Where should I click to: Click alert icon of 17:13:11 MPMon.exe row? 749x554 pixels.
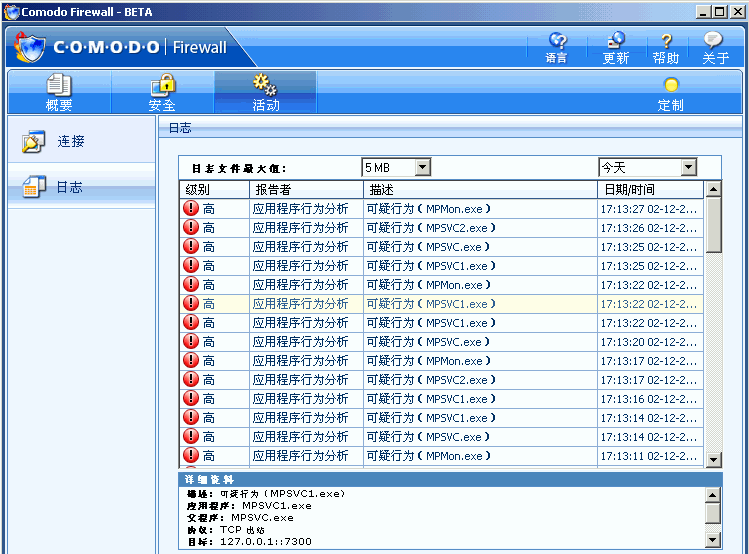click(191, 455)
